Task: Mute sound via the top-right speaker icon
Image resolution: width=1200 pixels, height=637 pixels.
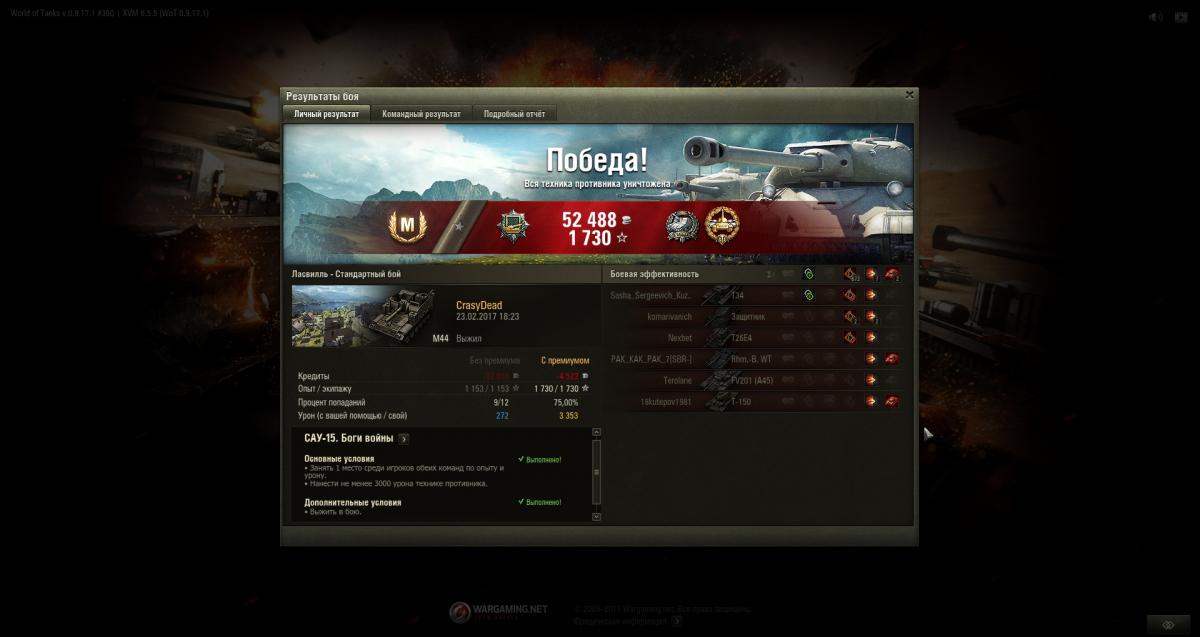Action: [x=1155, y=17]
